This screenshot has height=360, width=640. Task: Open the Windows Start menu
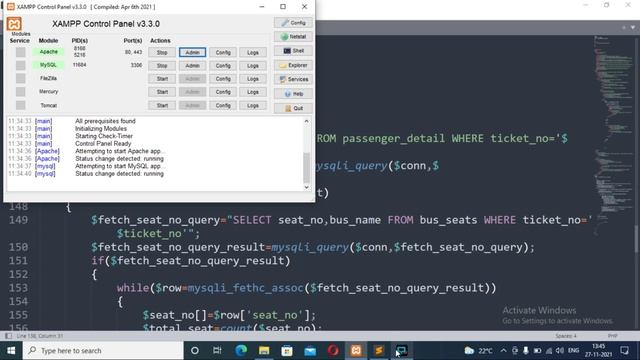click(11, 351)
